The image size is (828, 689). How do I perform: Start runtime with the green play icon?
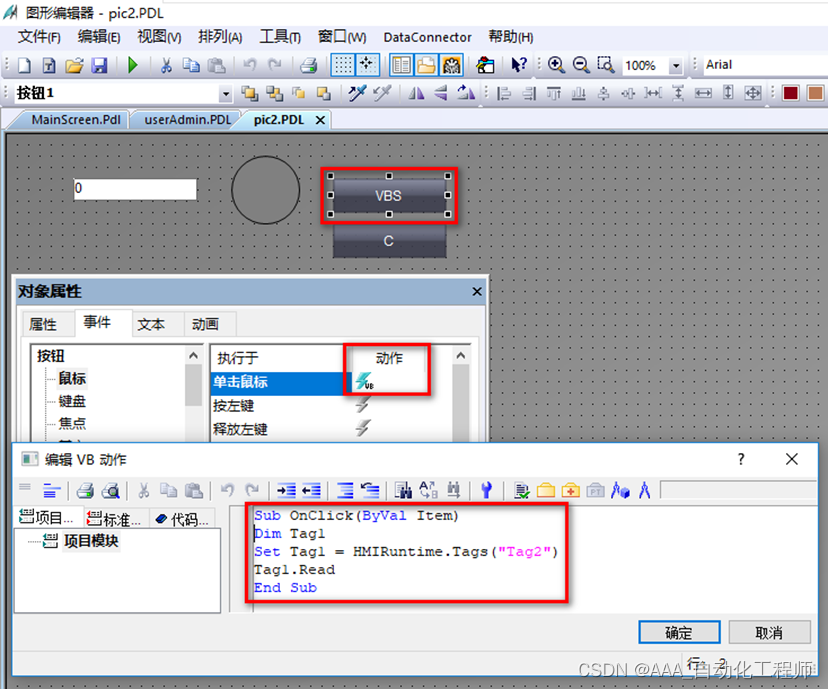(133, 65)
